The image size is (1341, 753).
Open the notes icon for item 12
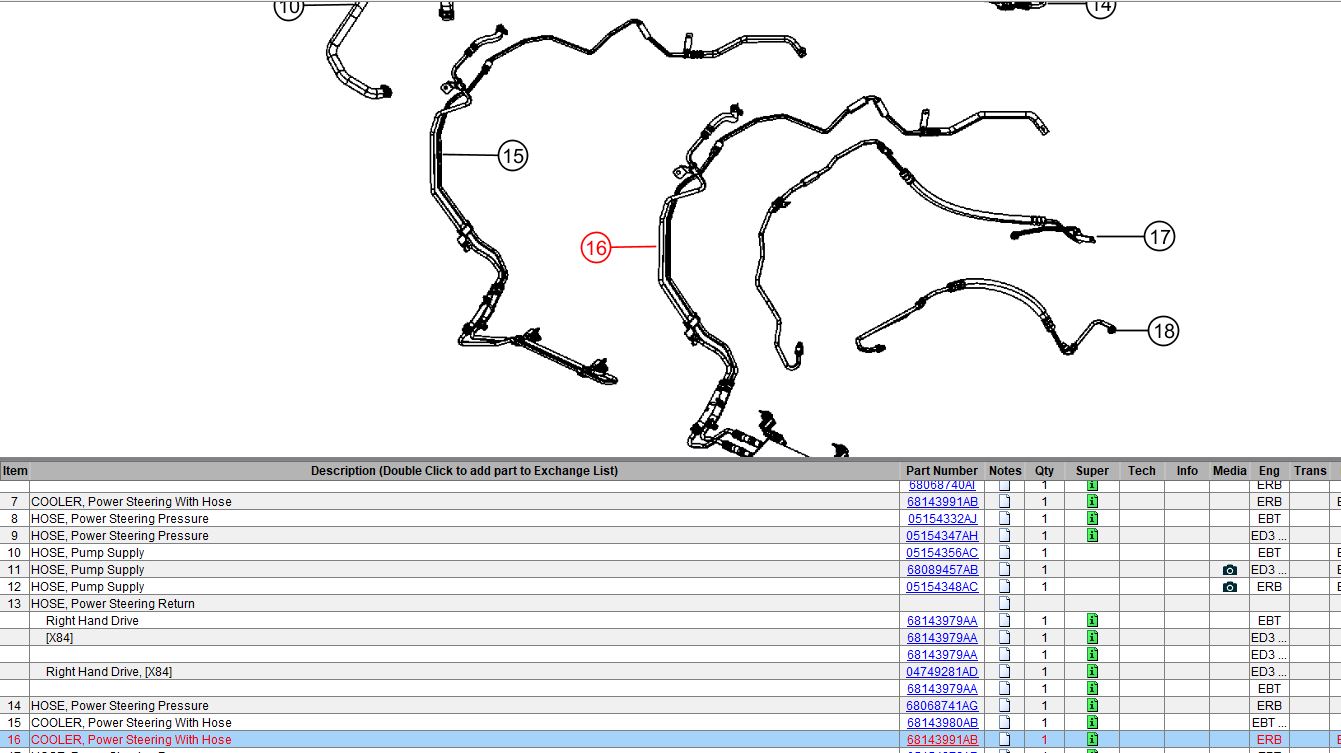pyautogui.click(x=1005, y=587)
